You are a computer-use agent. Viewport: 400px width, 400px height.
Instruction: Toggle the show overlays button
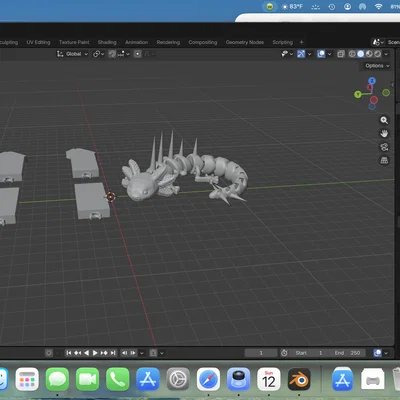[x=321, y=54]
